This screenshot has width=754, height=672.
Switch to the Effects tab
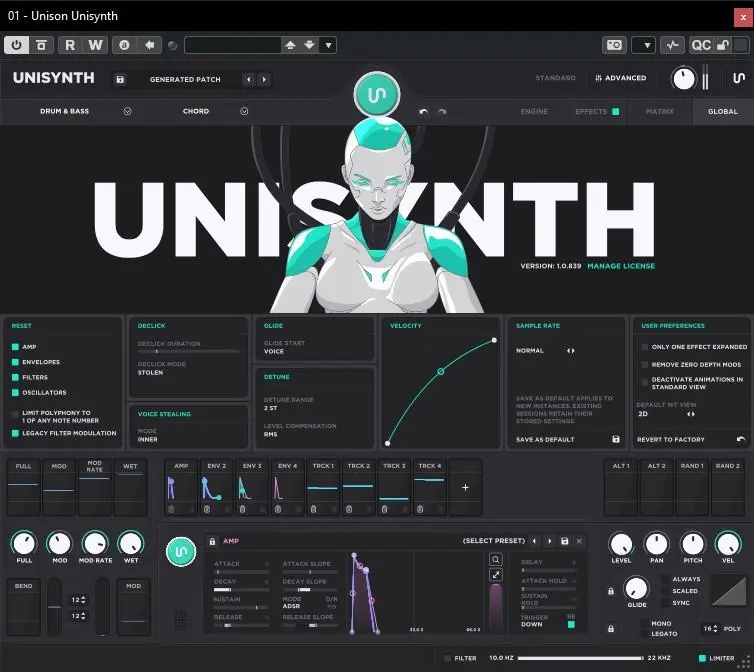(591, 112)
